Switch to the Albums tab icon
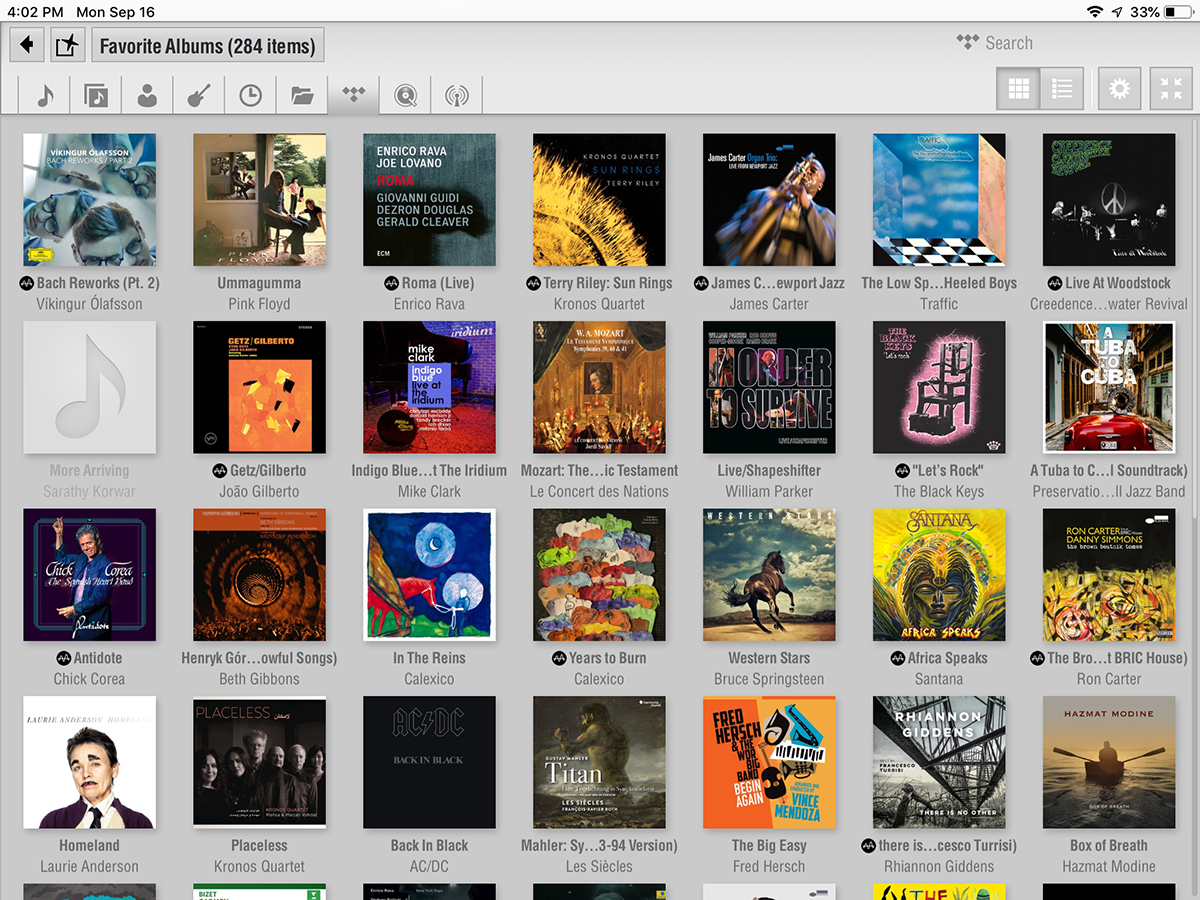 pyautogui.click(x=96, y=95)
